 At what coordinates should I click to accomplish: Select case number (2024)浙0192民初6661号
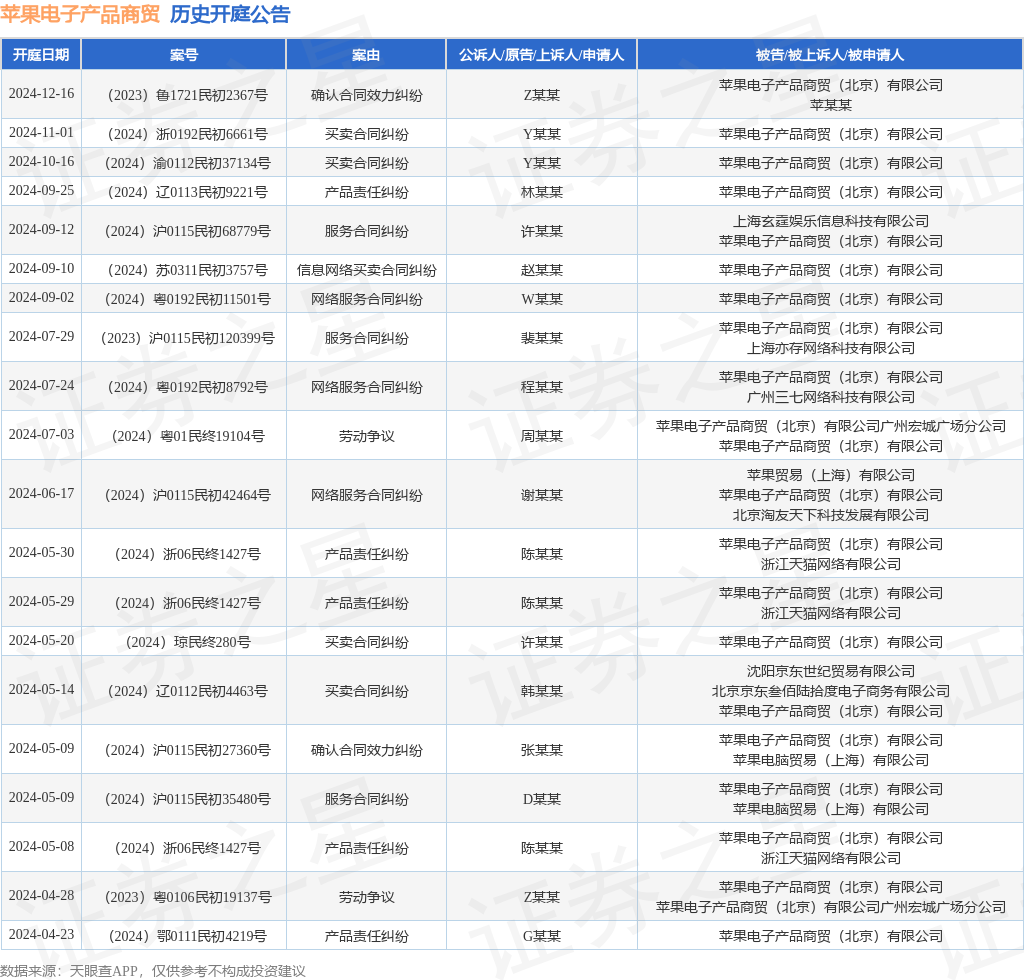[187, 134]
